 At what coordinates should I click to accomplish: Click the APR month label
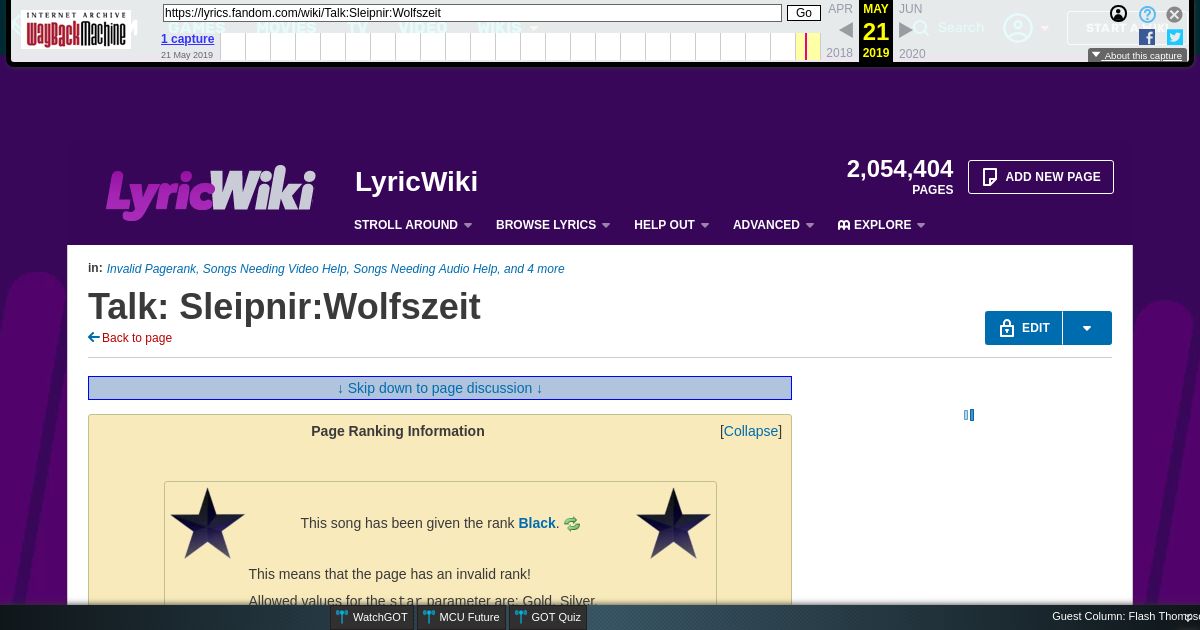pyautogui.click(x=841, y=9)
